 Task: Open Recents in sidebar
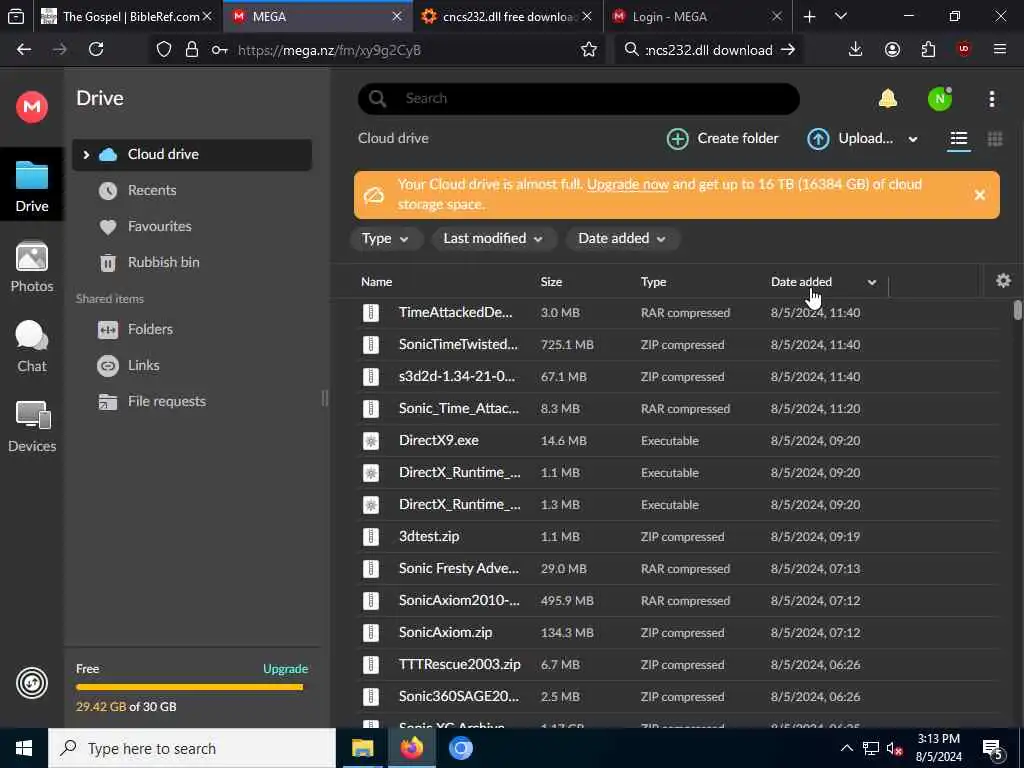[137, 190]
